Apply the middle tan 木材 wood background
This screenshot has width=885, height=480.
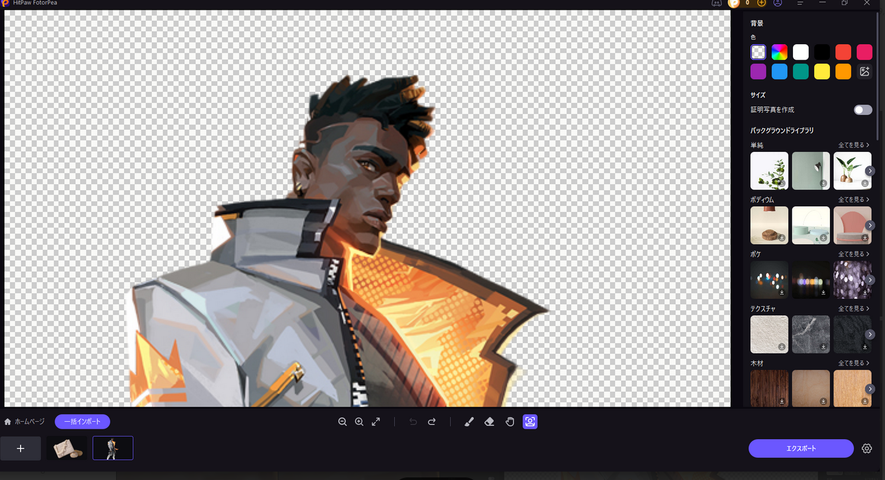811,389
